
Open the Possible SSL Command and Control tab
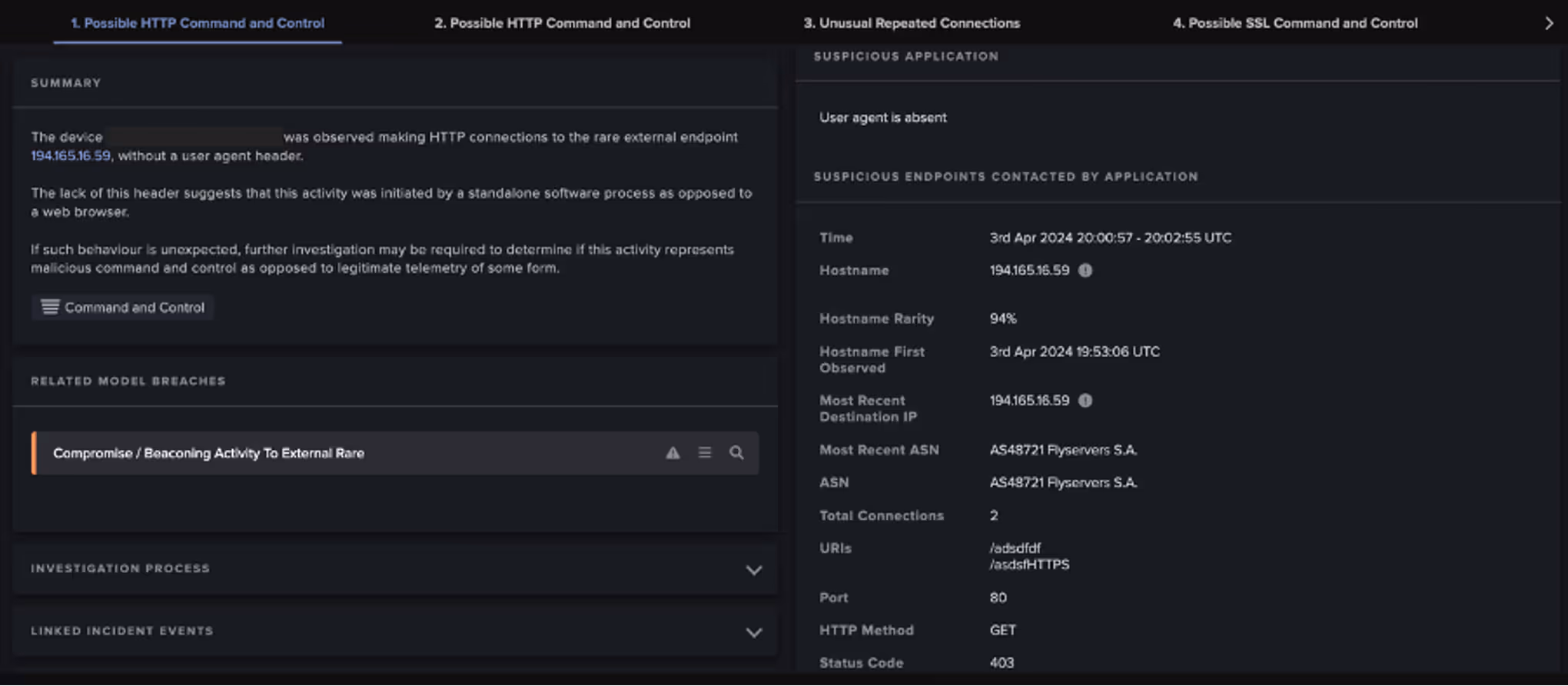(x=1295, y=23)
